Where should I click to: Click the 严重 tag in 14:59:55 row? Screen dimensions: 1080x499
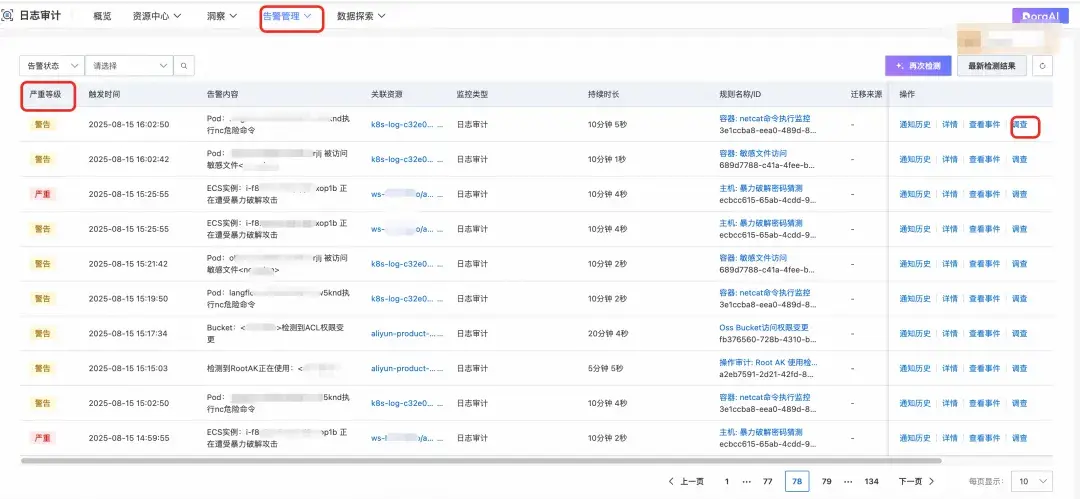pos(42,438)
